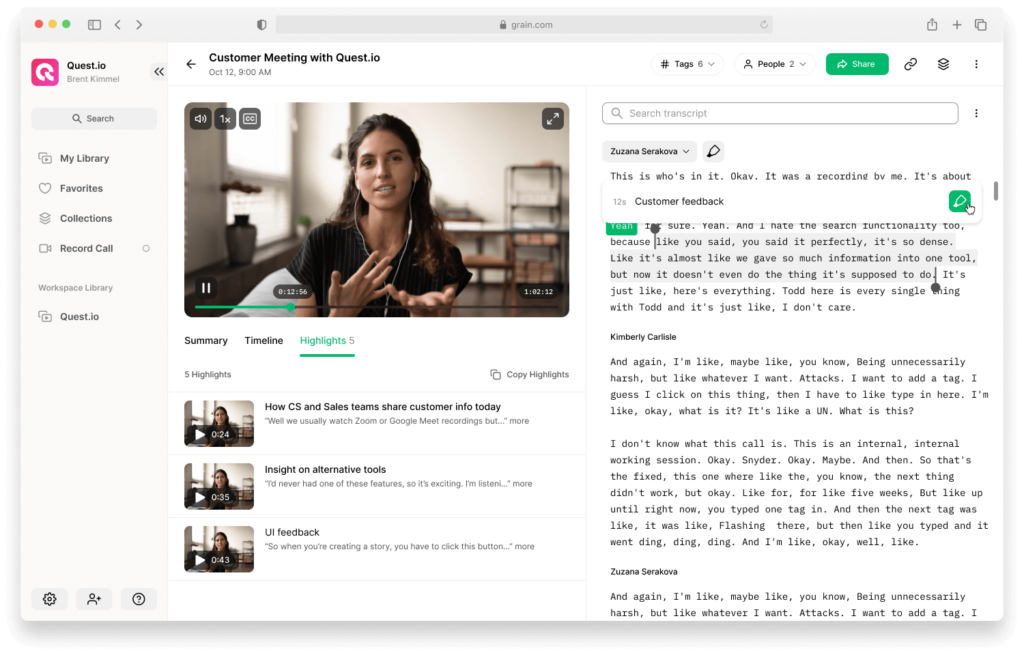Switch to the Timeline tab
This screenshot has width=1024, height=655.
[263, 340]
